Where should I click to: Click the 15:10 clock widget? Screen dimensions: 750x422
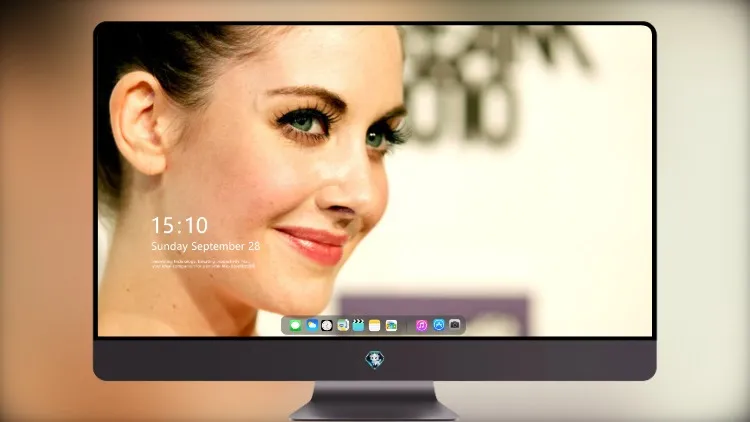179,225
